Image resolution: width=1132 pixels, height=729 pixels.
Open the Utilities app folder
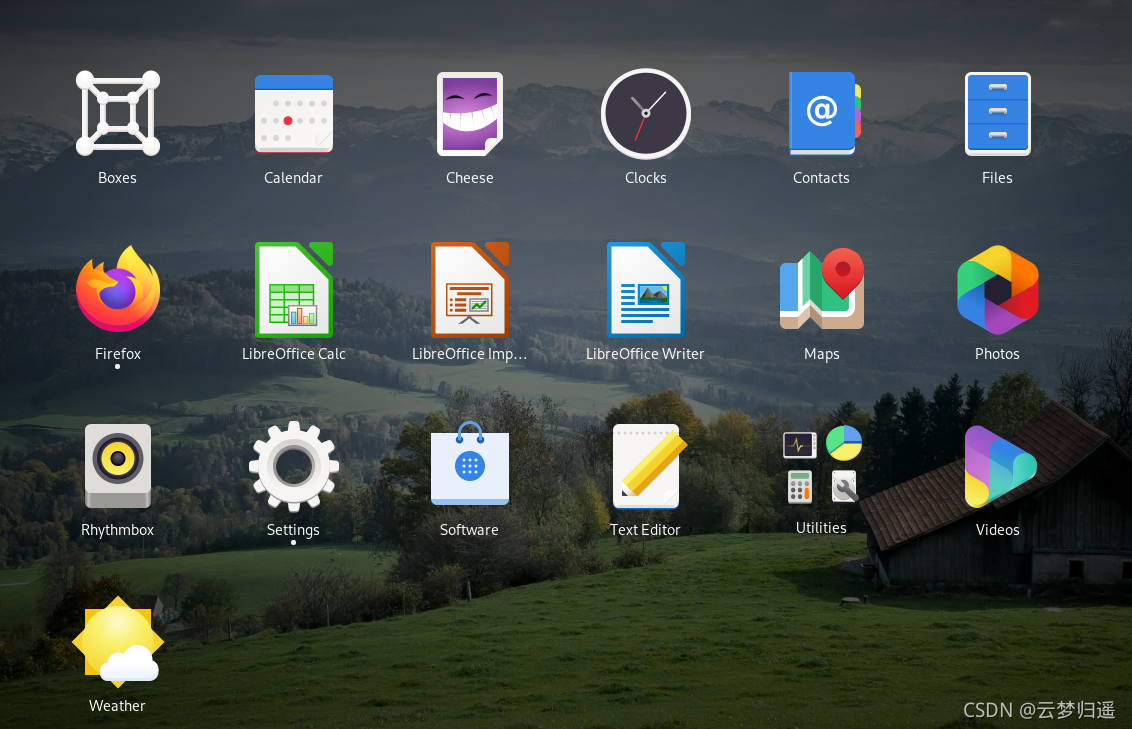822,466
